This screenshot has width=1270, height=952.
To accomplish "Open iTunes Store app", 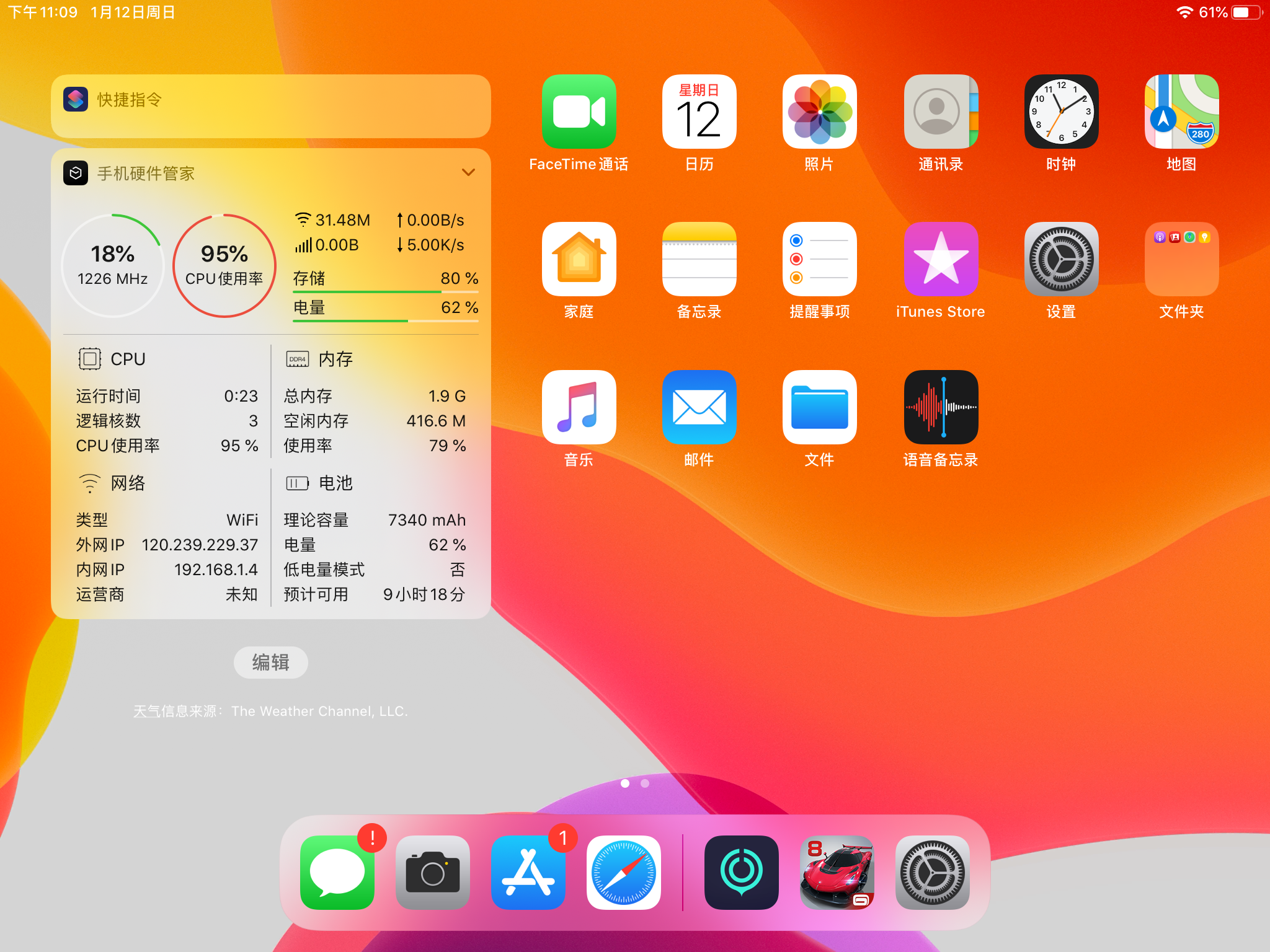I will (x=940, y=259).
